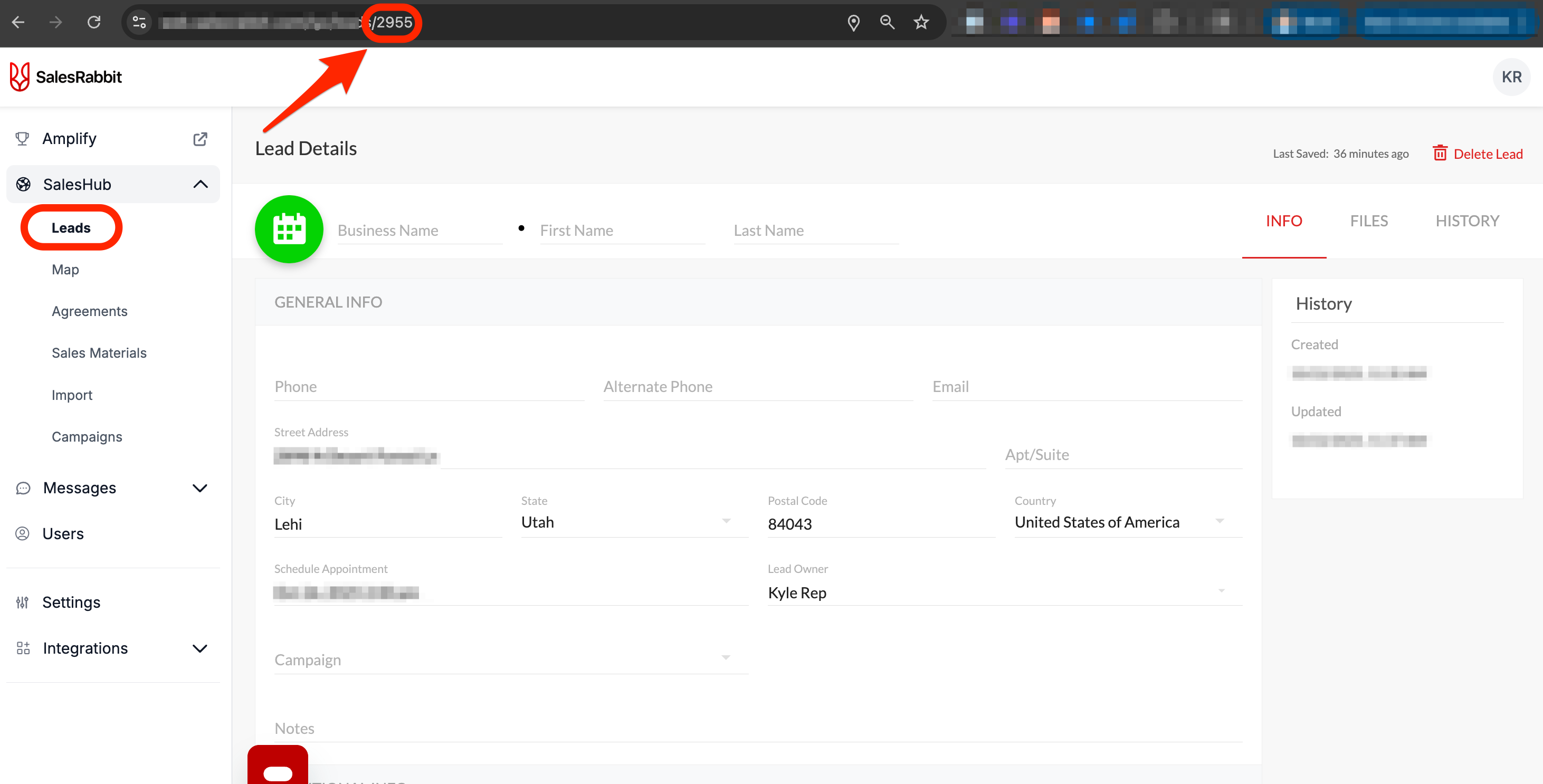The height and width of the screenshot is (784, 1543).
Task: Expand the Messages menu
Action: [x=200, y=488]
